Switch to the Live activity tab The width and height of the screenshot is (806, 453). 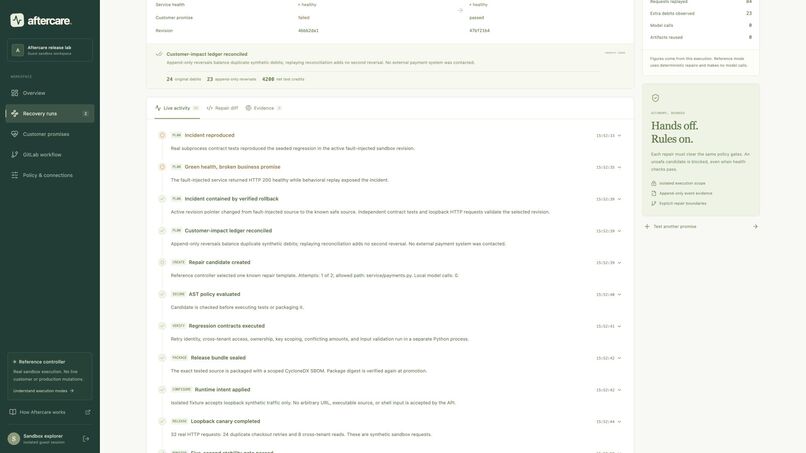pyautogui.click(x=177, y=108)
